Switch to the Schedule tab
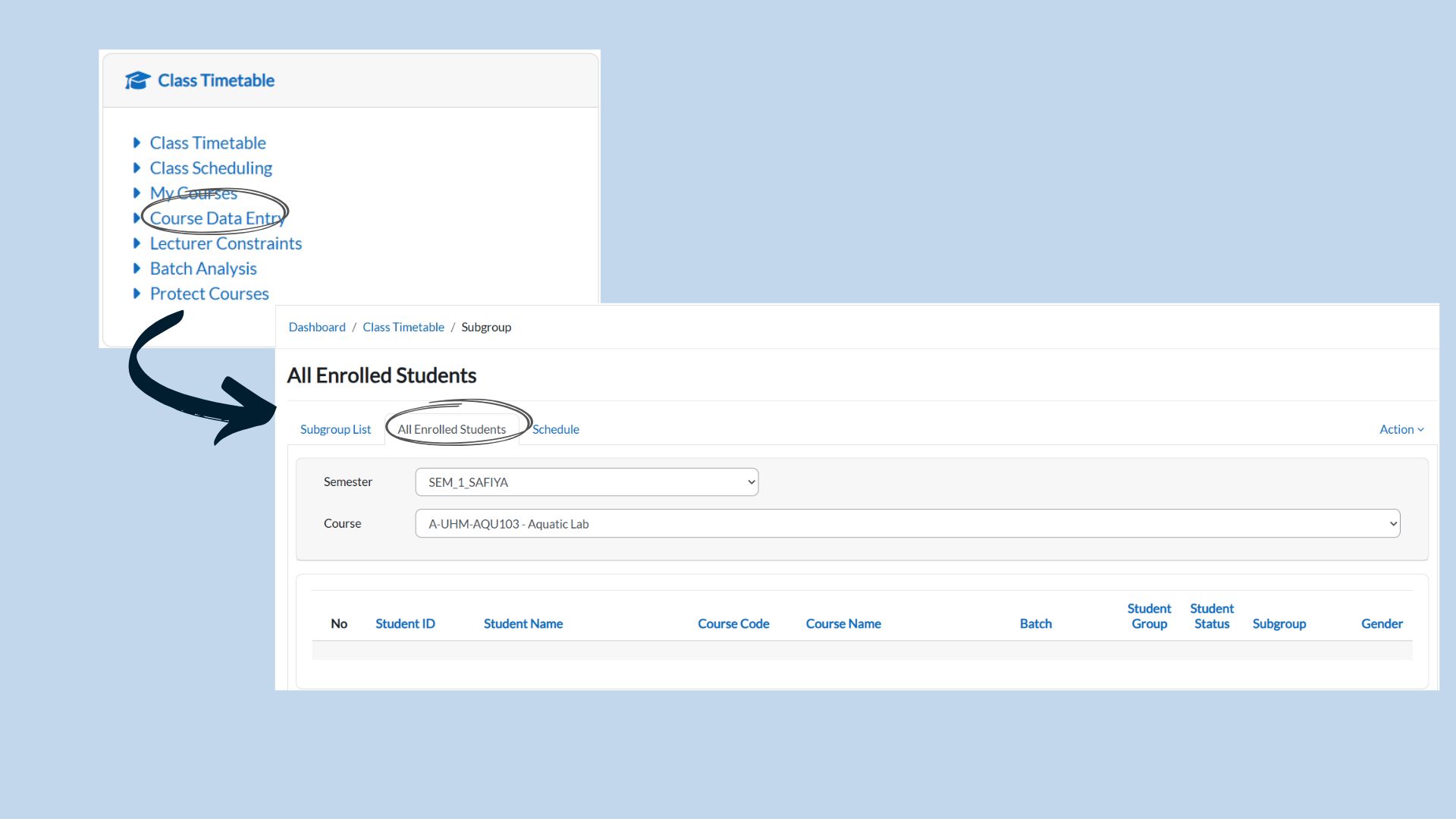 tap(555, 429)
